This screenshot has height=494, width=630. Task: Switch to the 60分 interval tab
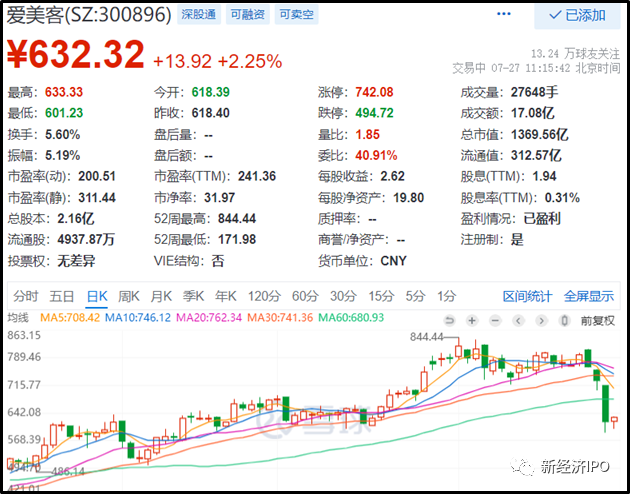[305, 296]
